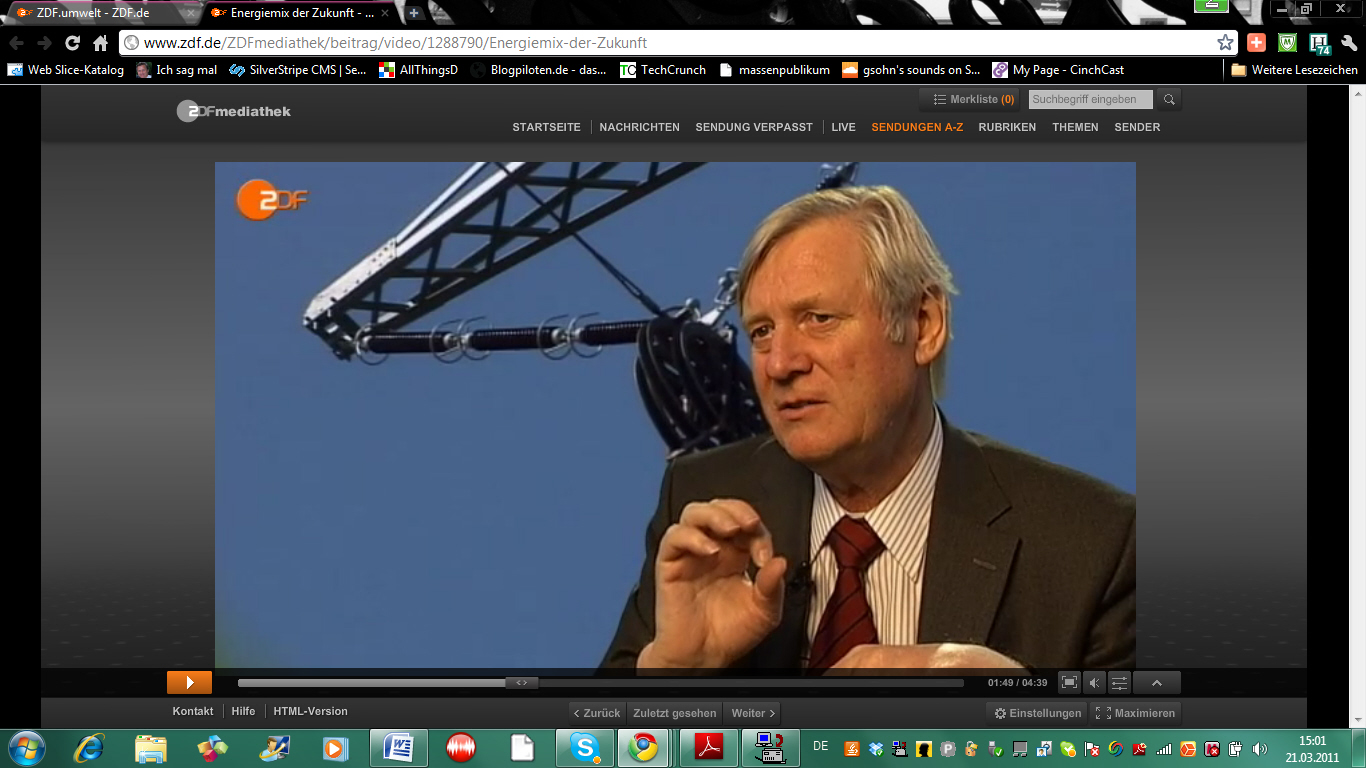1366x768 pixels.
Task: Open Skype from the Windows taskbar
Action: click(x=585, y=747)
